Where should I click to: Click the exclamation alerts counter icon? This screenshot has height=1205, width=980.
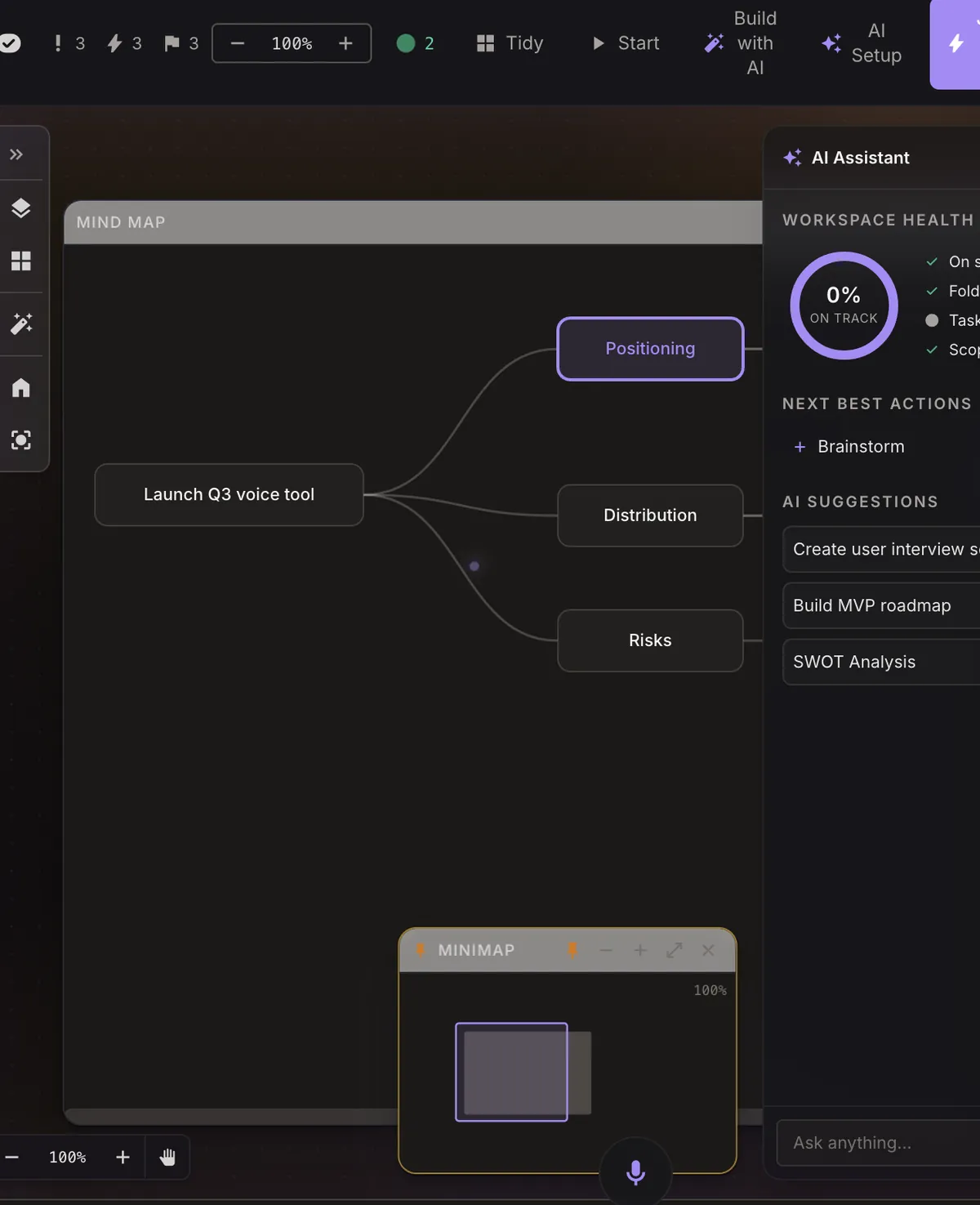tap(57, 43)
